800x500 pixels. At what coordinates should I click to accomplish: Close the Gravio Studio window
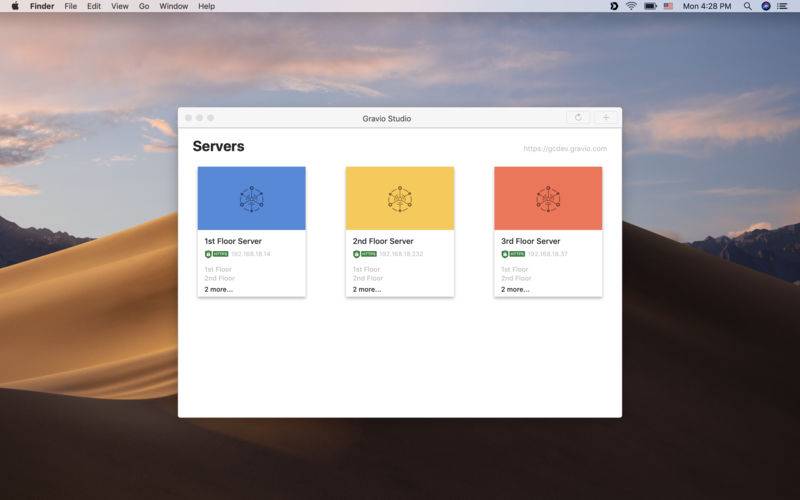tap(188, 118)
